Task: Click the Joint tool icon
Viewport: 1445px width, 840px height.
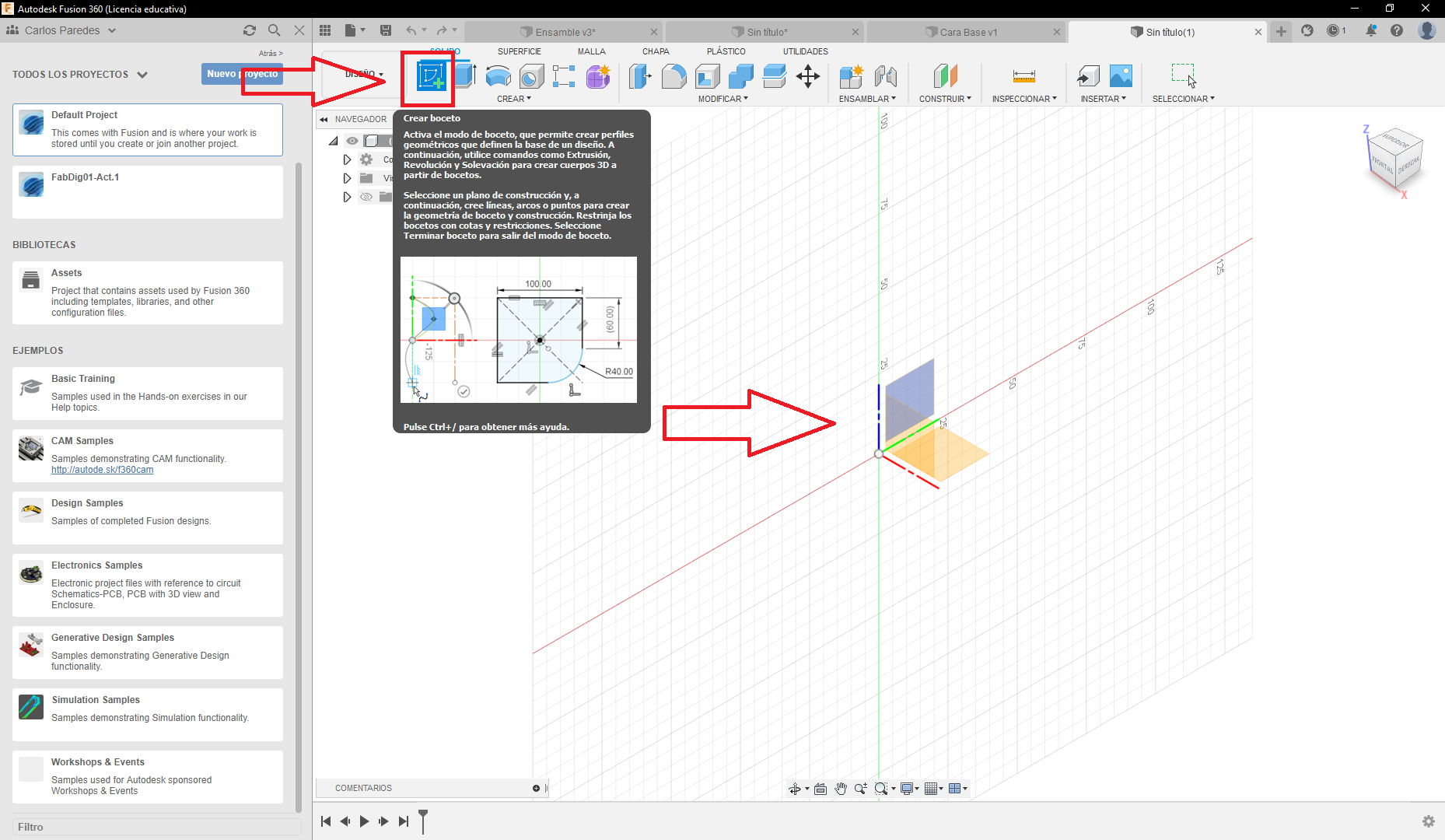Action: point(885,76)
